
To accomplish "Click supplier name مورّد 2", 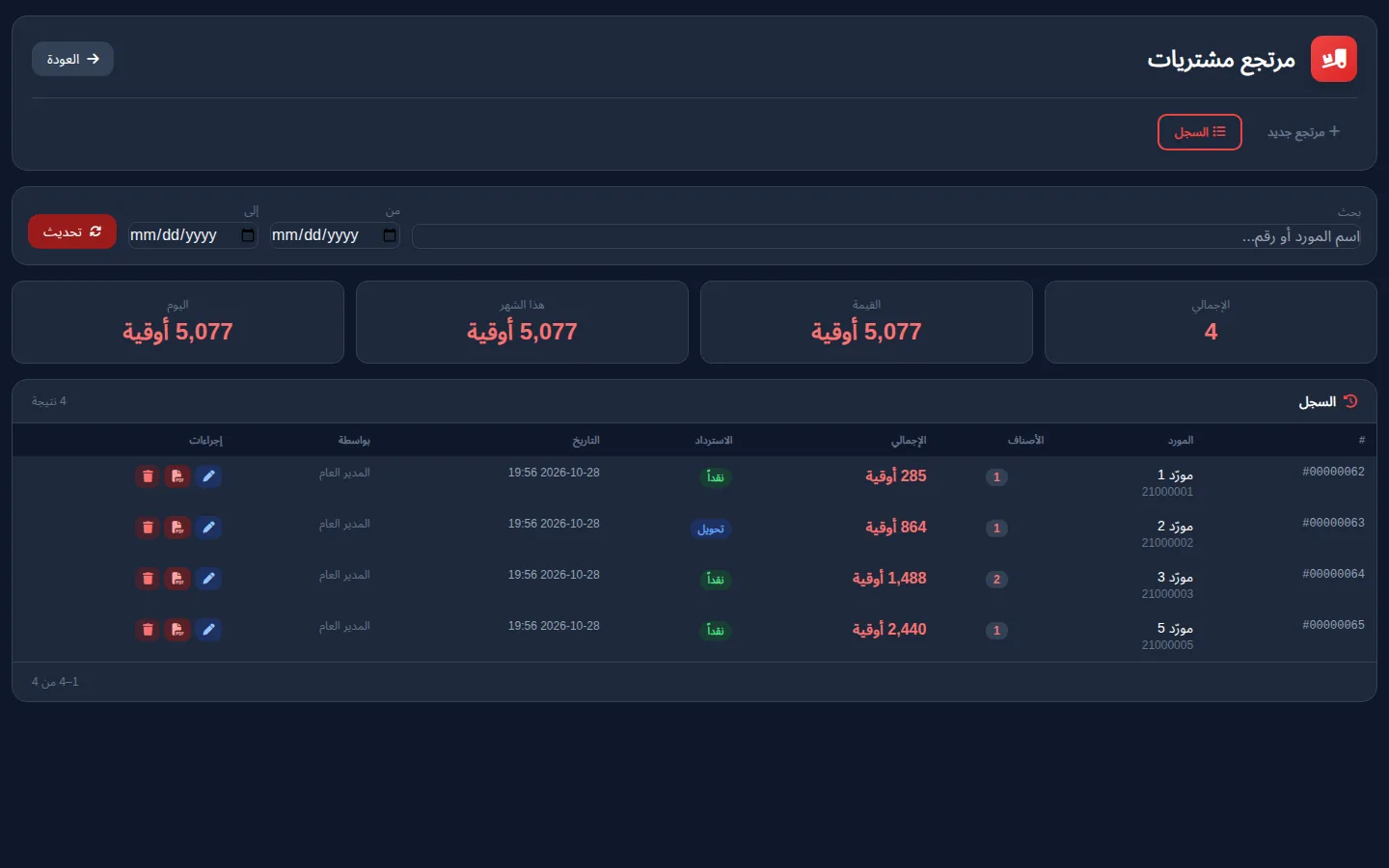I will coord(1175,526).
